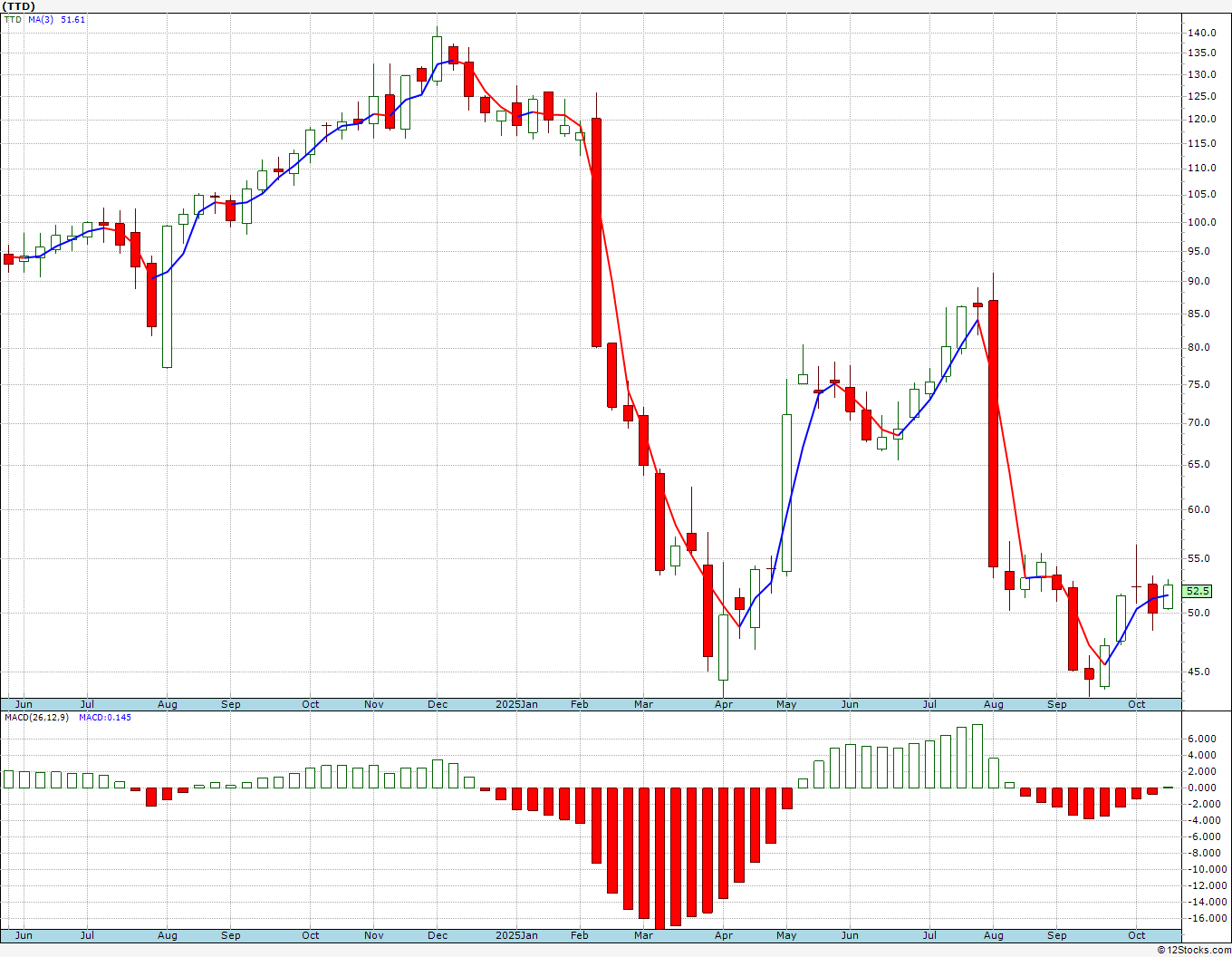Select the 100.0 price axis label

click(x=1202, y=222)
